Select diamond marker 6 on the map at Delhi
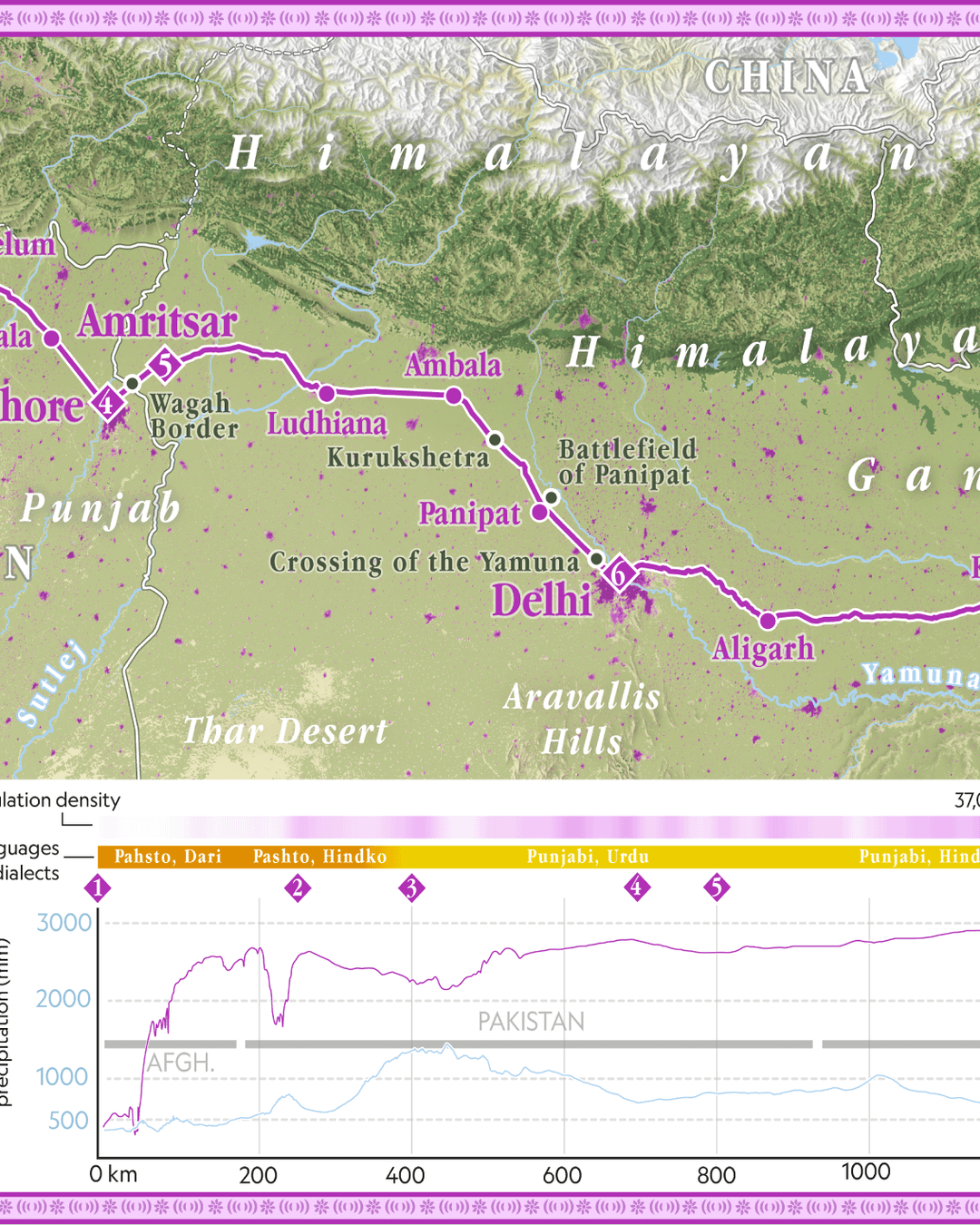Image resolution: width=980 pixels, height=1225 pixels. click(619, 573)
